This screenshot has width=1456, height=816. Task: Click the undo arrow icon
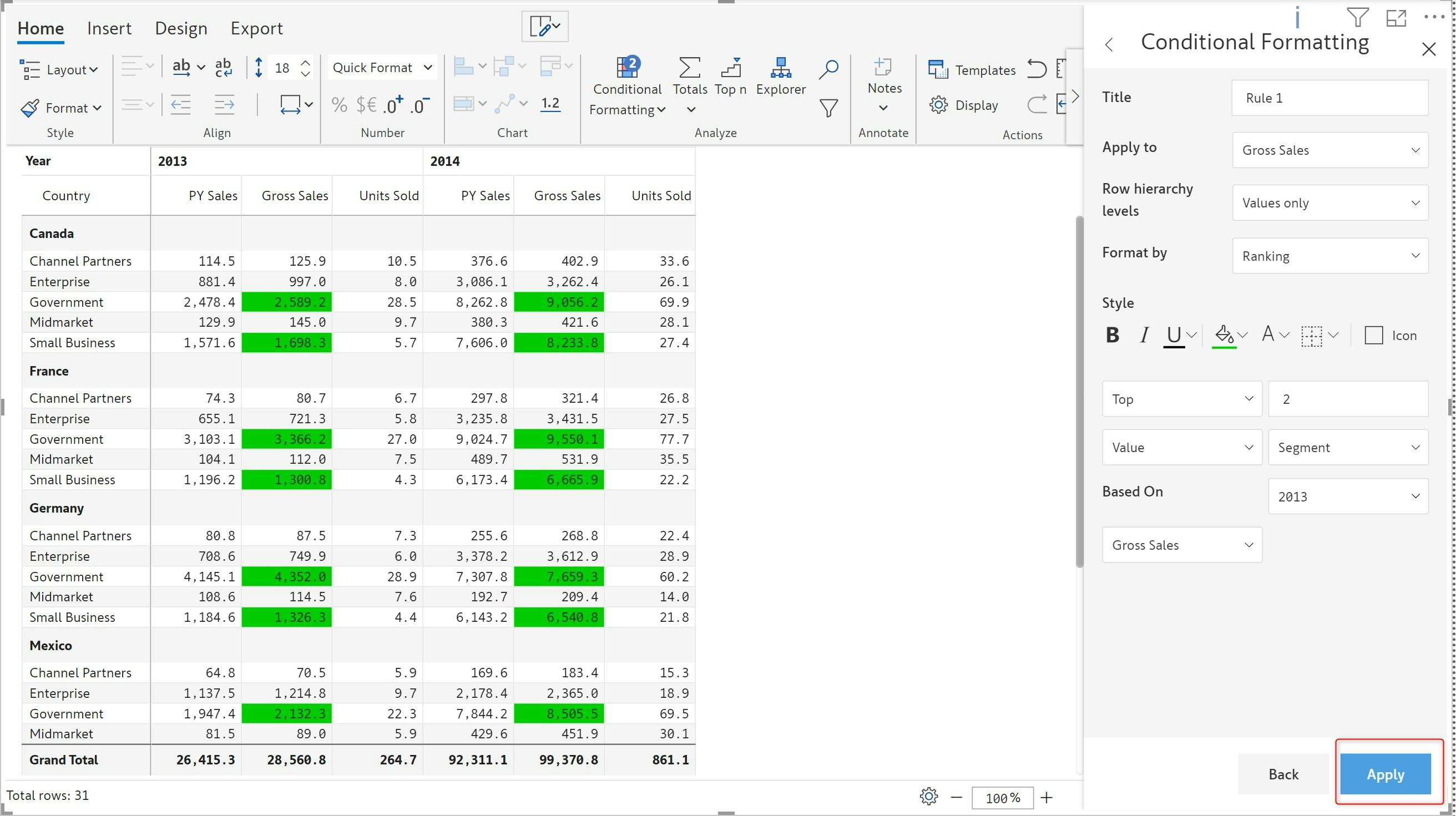(x=1036, y=69)
